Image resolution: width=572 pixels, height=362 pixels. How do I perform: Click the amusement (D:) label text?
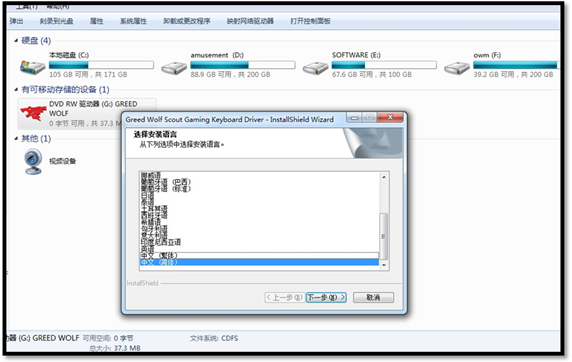(217, 55)
